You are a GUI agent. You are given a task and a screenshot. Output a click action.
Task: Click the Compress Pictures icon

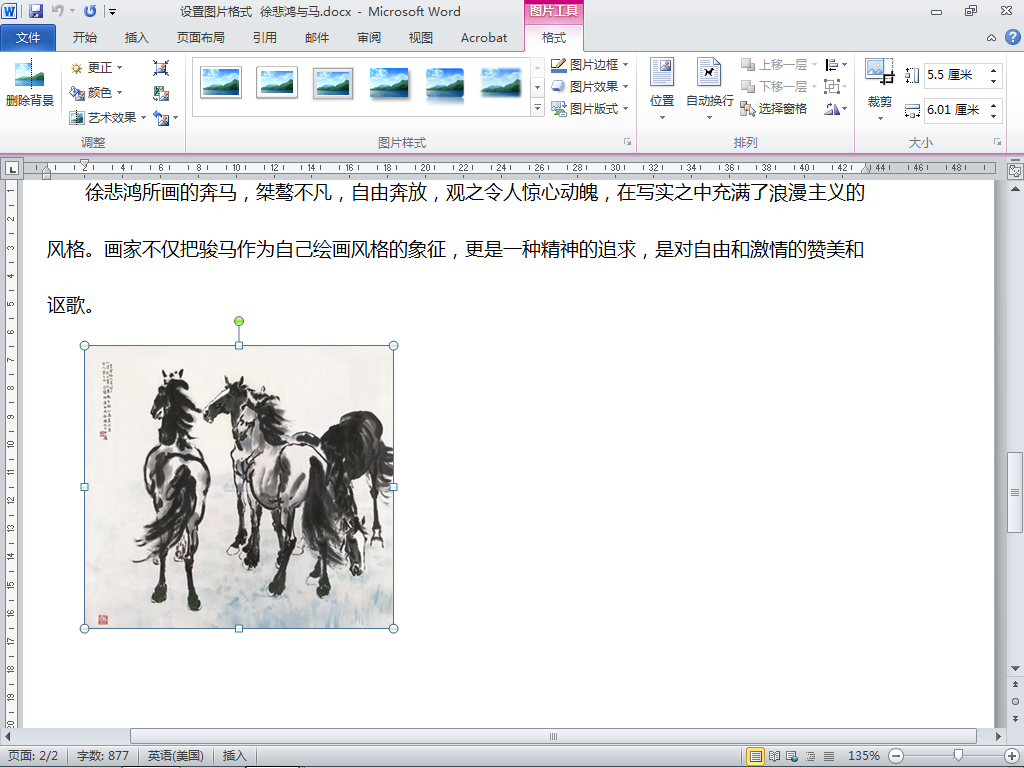pyautogui.click(x=161, y=68)
